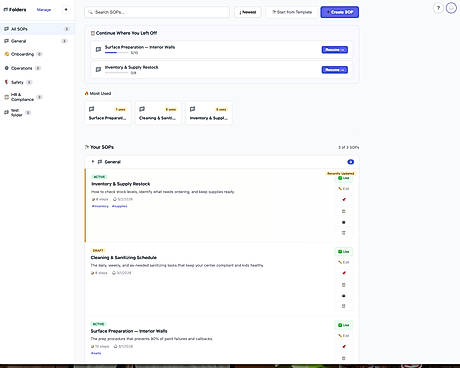Select the Safety folder in sidebar

18,82
